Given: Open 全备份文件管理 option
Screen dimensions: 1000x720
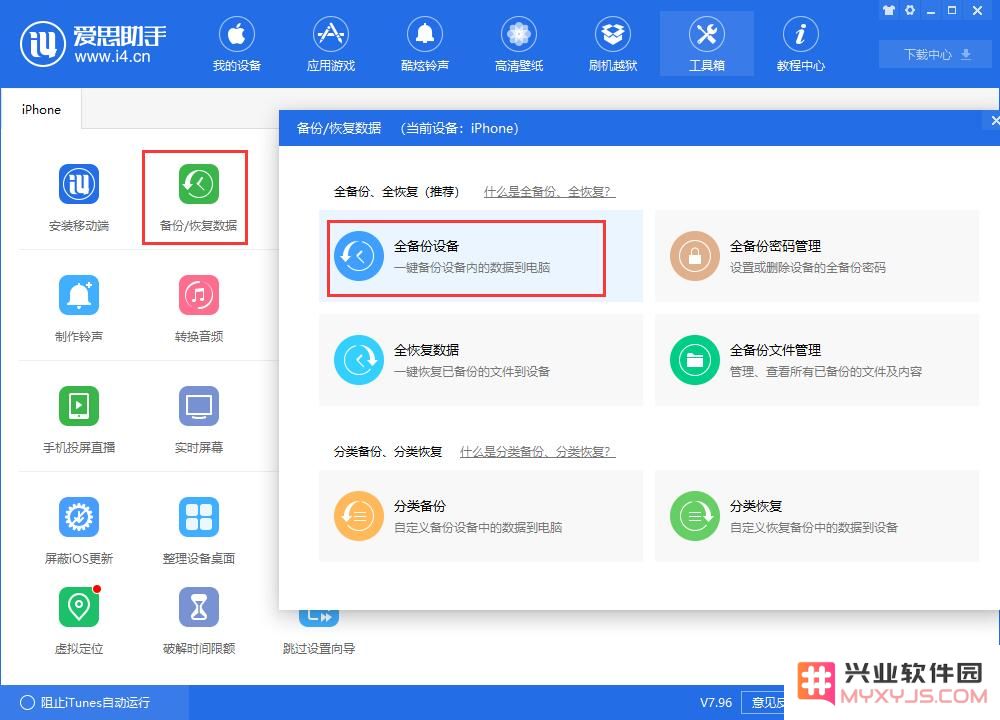Looking at the screenshot, I should click(x=817, y=360).
